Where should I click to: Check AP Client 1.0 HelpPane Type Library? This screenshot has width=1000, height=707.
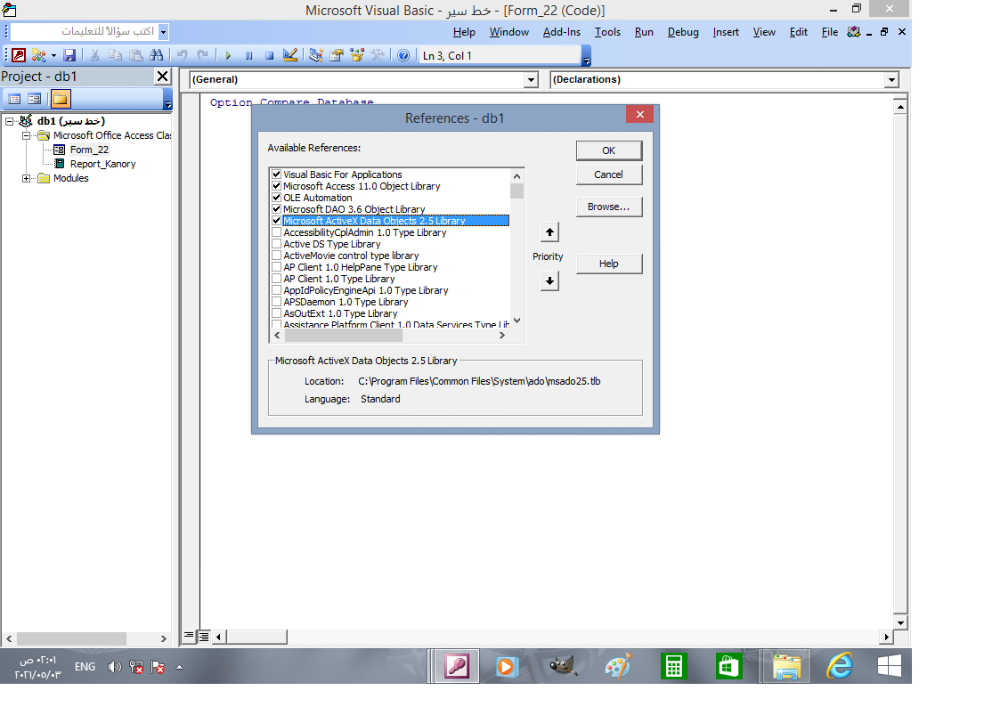(x=276, y=266)
